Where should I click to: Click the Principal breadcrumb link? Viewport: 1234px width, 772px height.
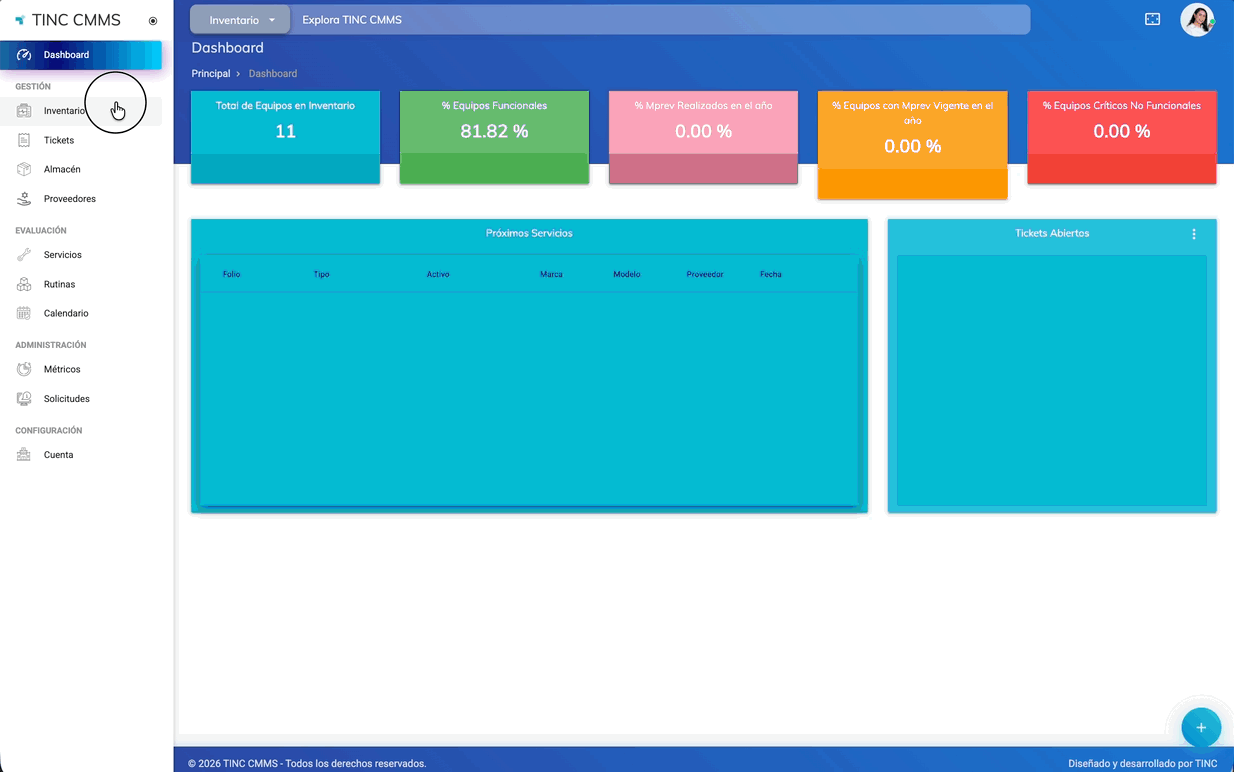211,74
